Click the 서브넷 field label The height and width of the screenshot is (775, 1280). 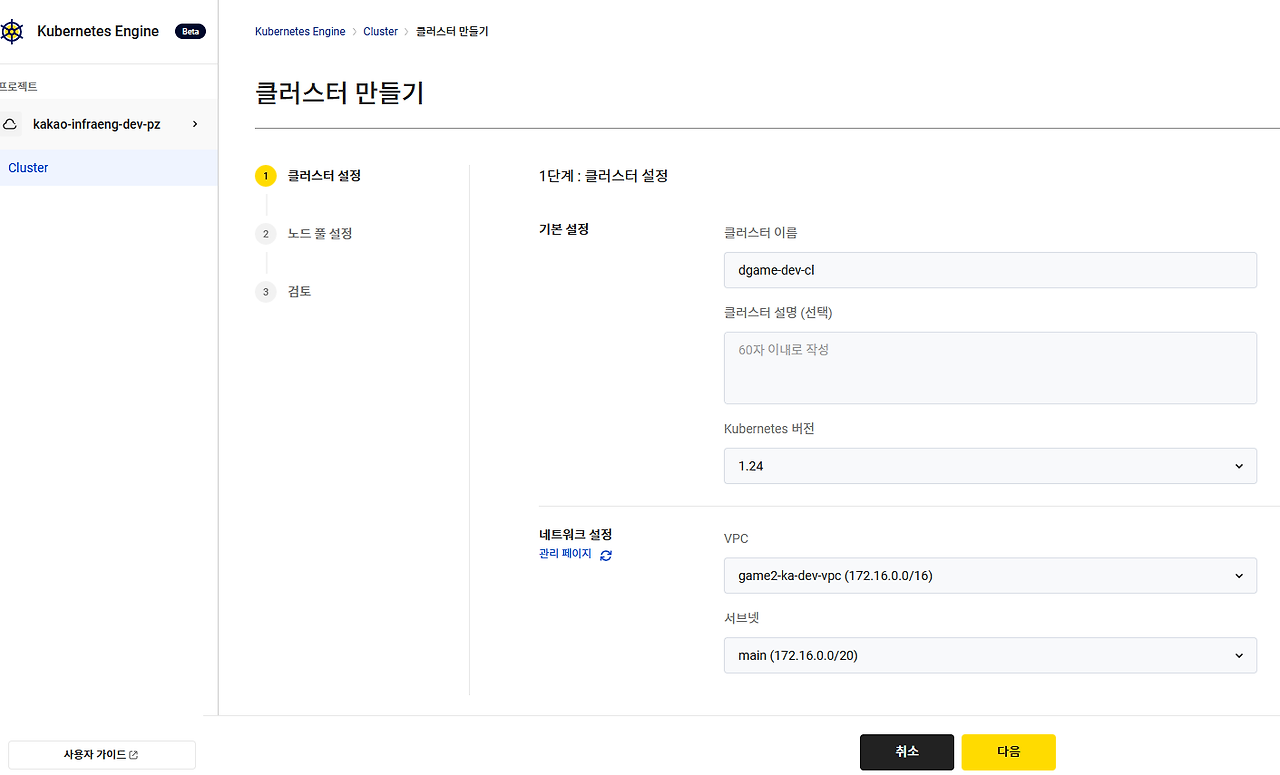[742, 619]
